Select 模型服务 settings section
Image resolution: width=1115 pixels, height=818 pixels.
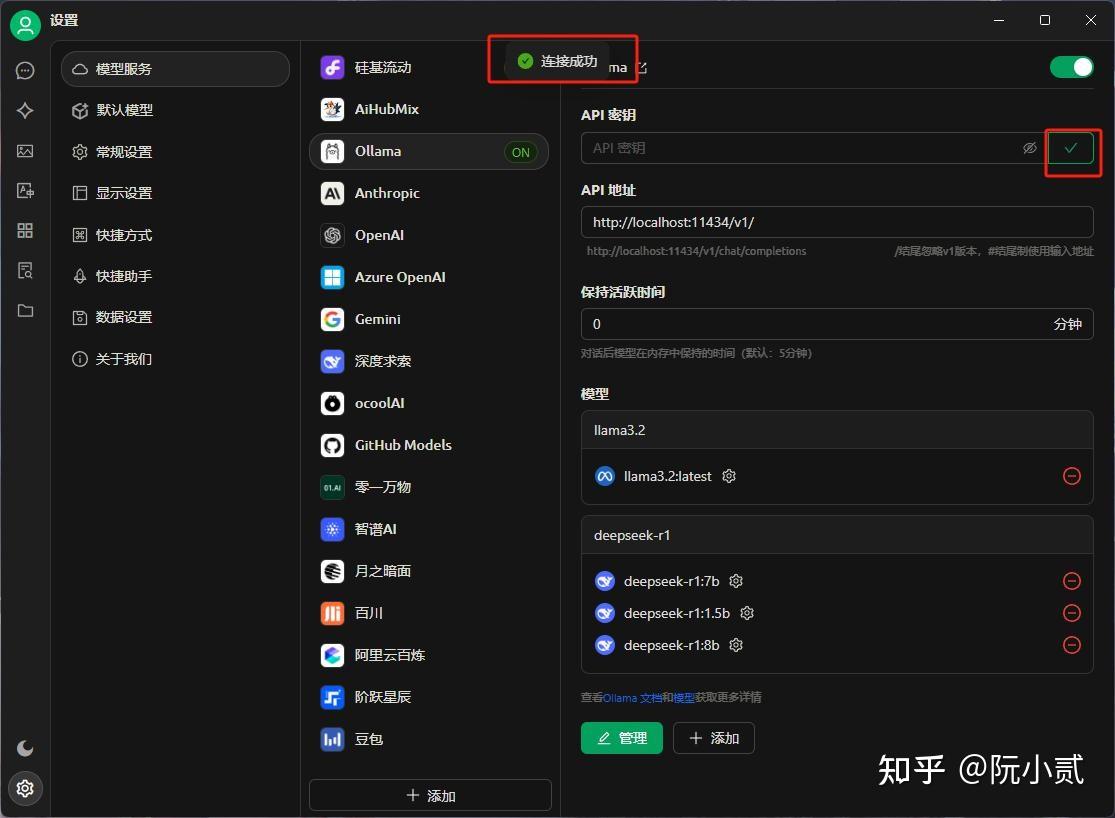[x=176, y=69]
